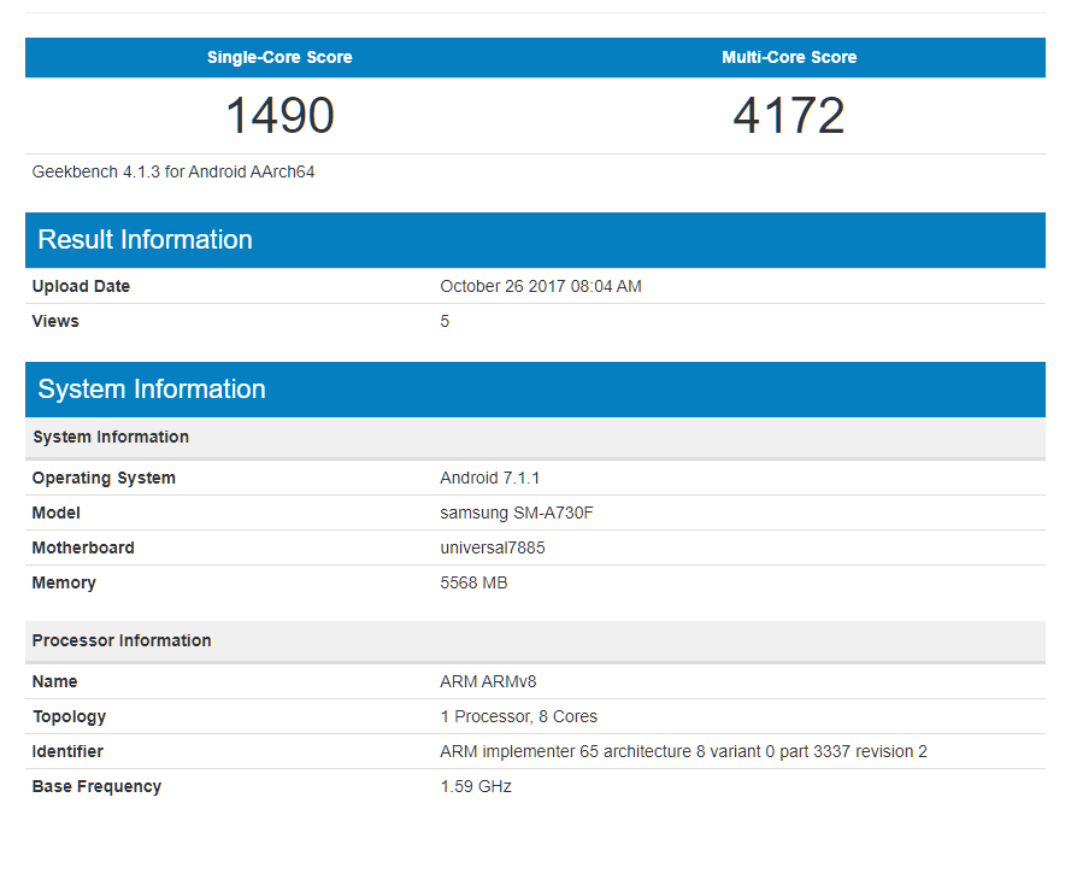Select the Result Information section header
1076x876 pixels.
coord(145,240)
